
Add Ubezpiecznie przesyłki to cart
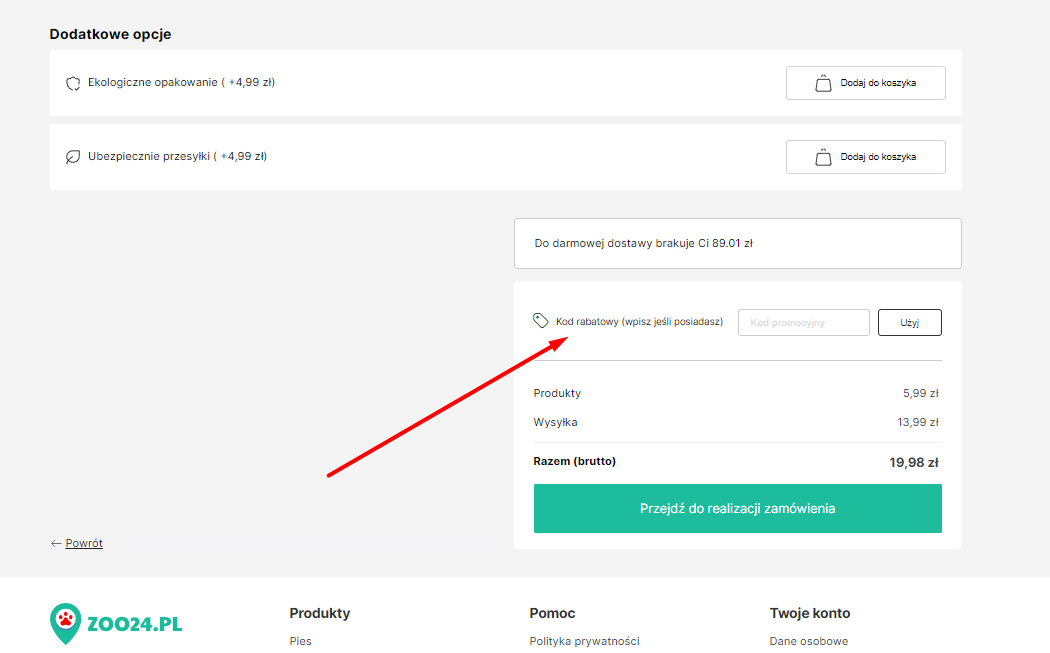865,157
